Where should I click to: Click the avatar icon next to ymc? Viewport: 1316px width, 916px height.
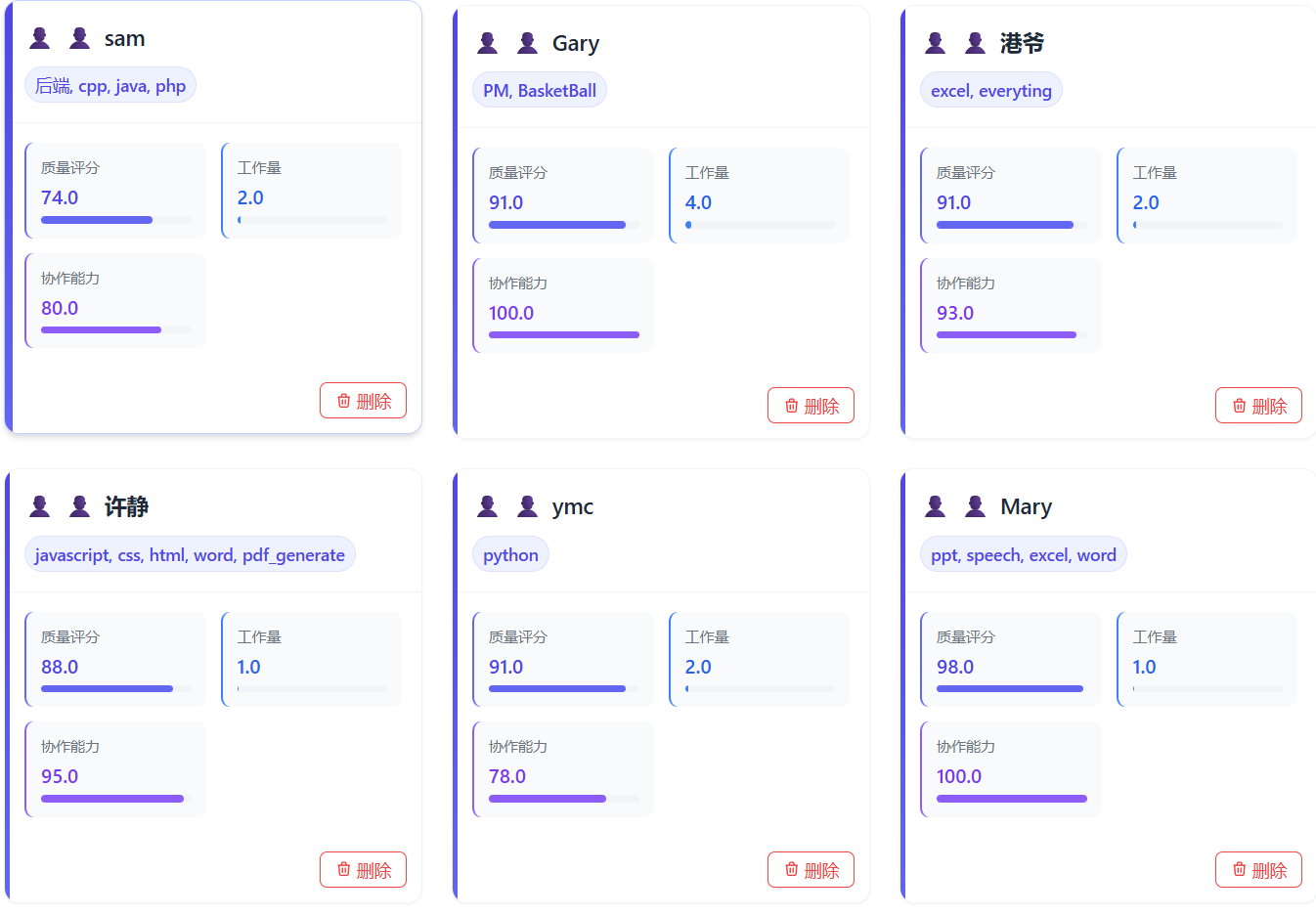pyautogui.click(x=528, y=506)
